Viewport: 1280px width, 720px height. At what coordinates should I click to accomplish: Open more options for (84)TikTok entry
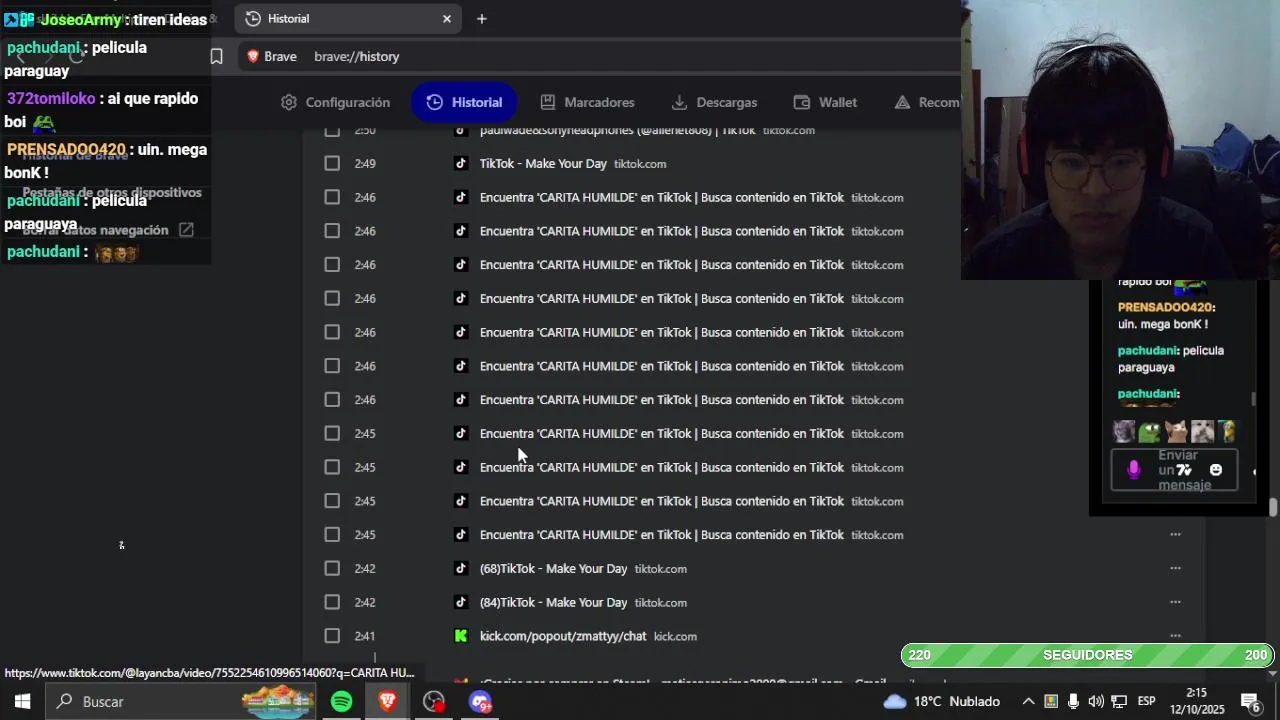1175,603
